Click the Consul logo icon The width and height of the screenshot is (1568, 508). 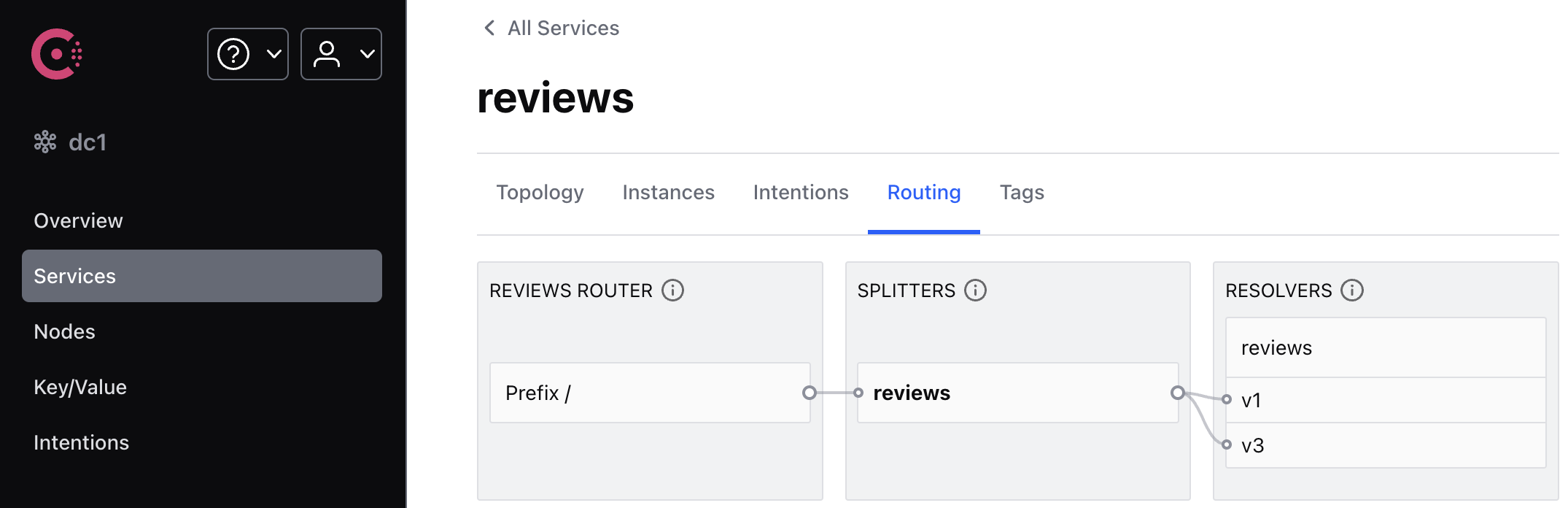point(56,53)
